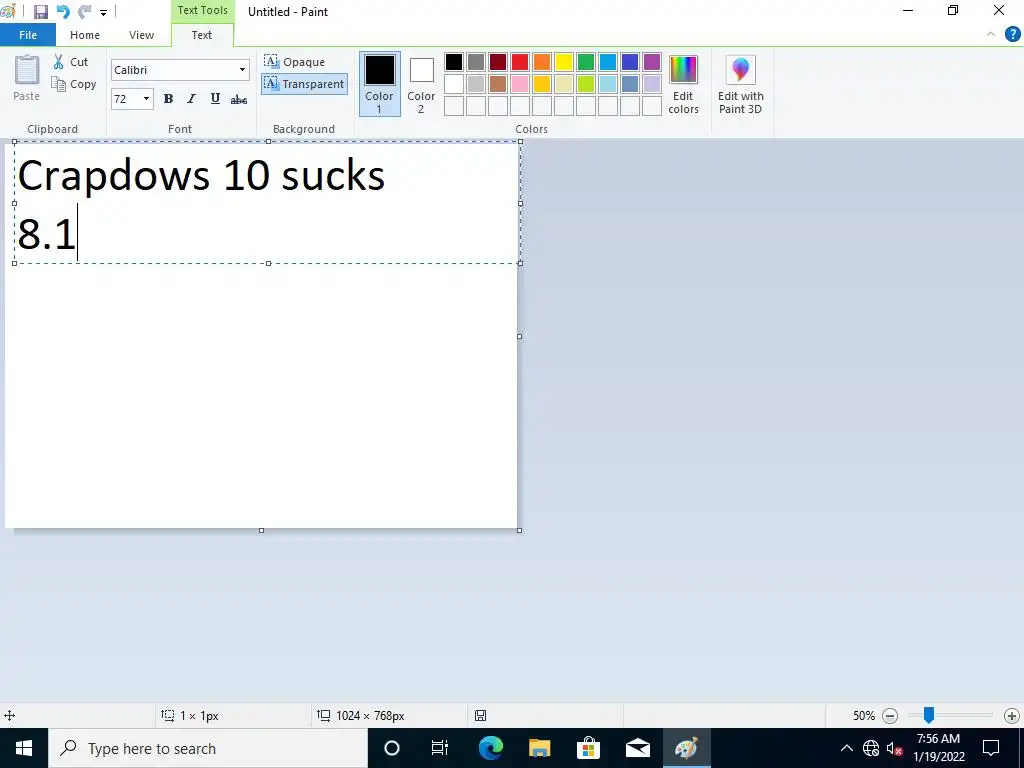Toggle Underline formatting
Screen dimensions: 1024x768
(x=215, y=99)
